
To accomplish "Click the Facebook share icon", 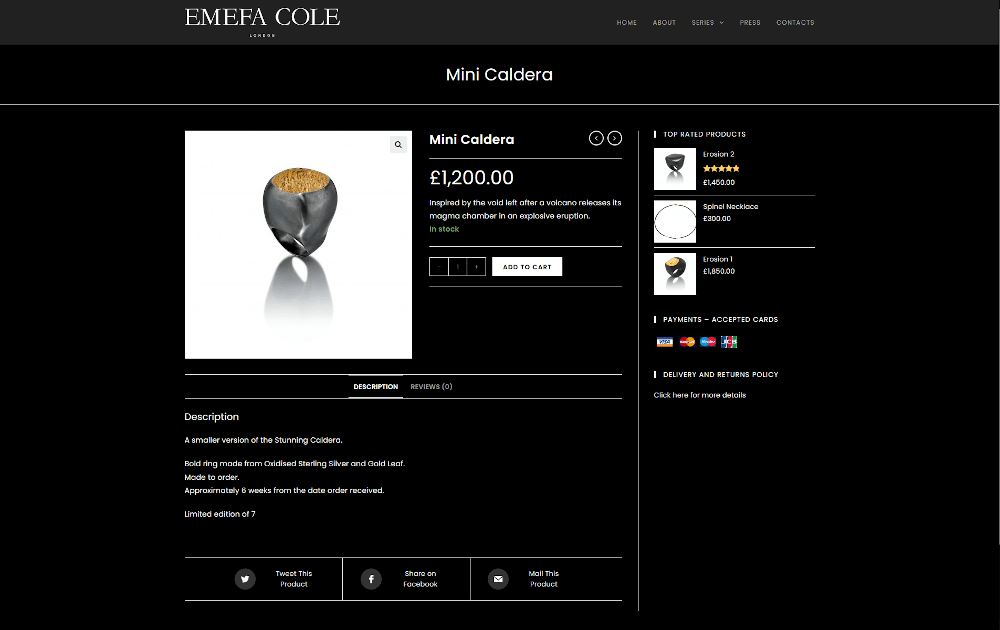I will tap(371, 579).
